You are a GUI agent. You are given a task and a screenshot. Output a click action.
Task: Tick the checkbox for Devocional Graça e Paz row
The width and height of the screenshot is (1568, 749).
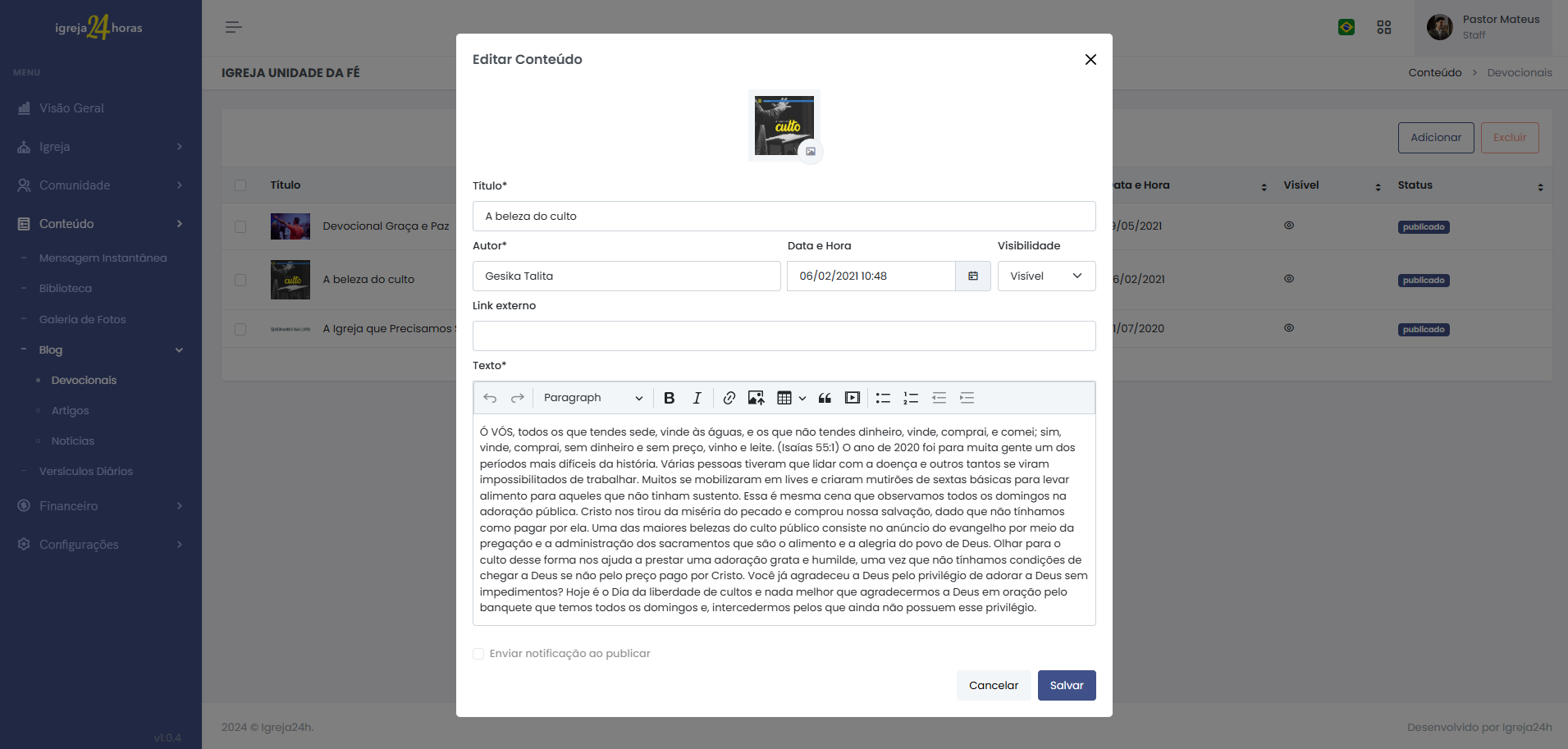tap(240, 226)
